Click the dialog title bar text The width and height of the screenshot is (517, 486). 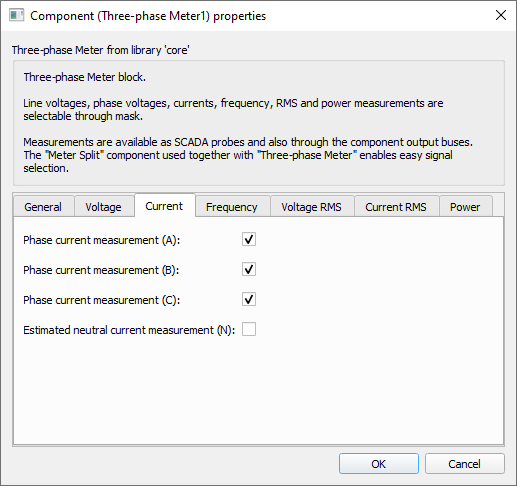click(148, 16)
